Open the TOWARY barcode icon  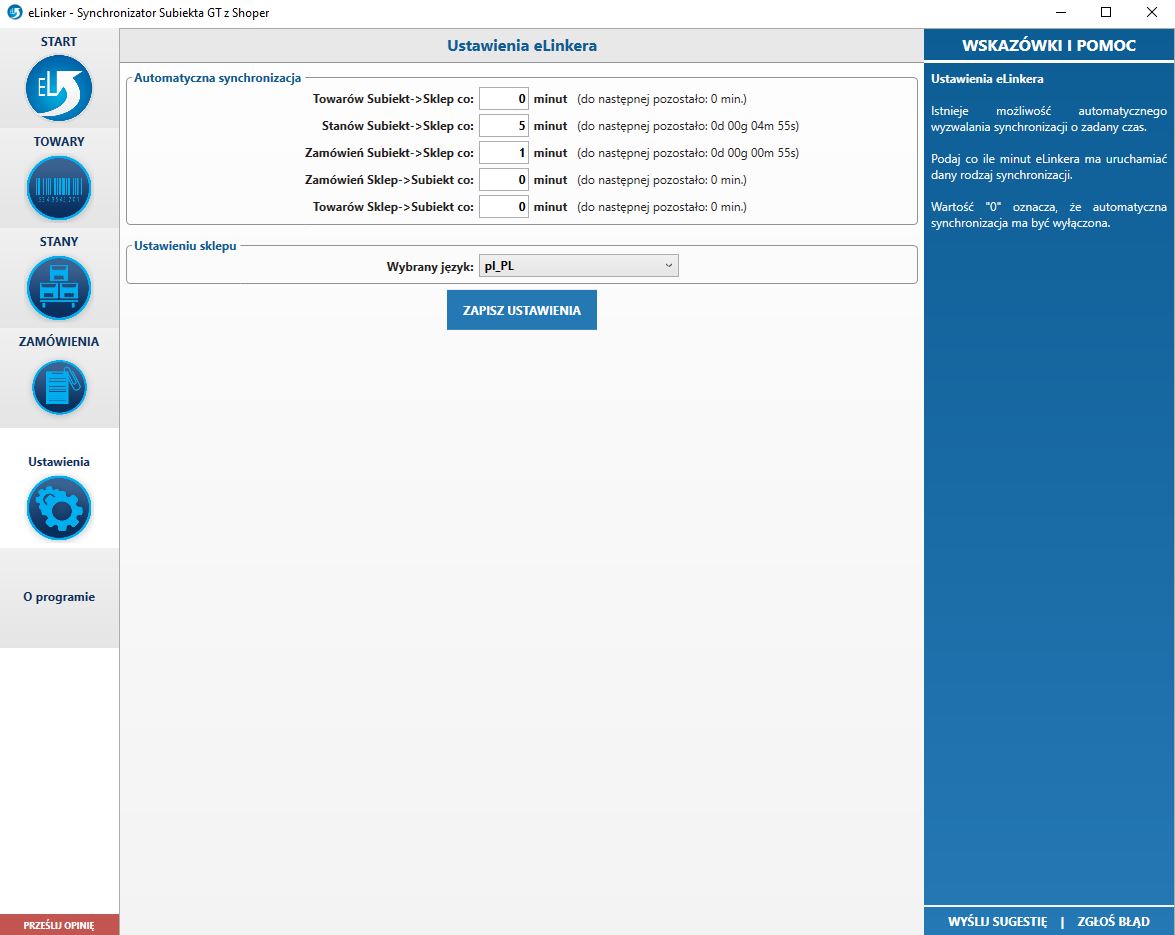click(59, 188)
